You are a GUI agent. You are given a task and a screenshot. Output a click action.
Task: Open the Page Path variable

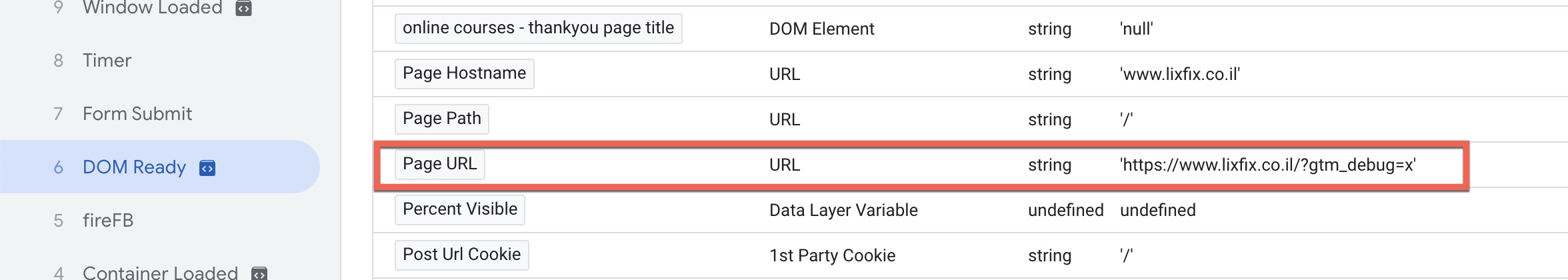click(442, 119)
